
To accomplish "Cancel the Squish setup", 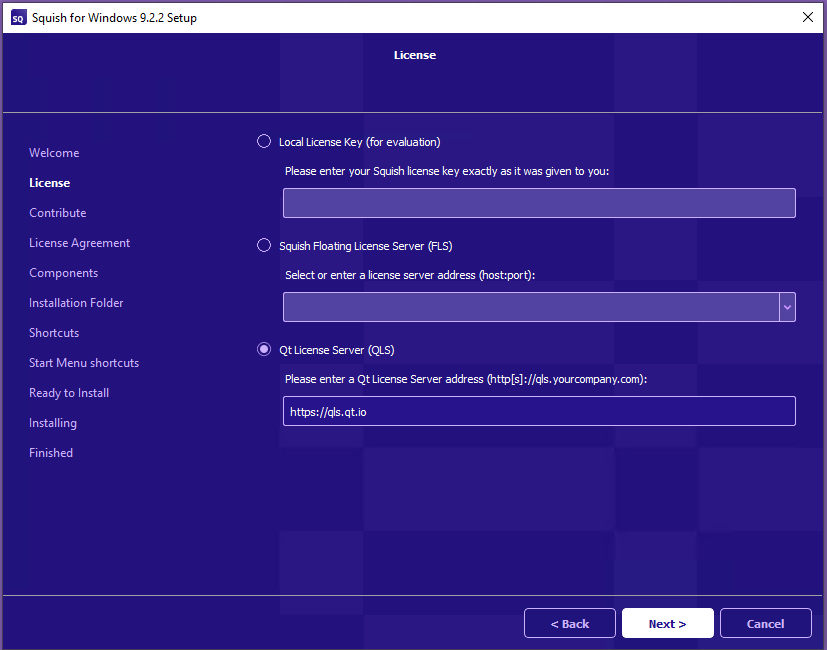I will [x=765, y=623].
